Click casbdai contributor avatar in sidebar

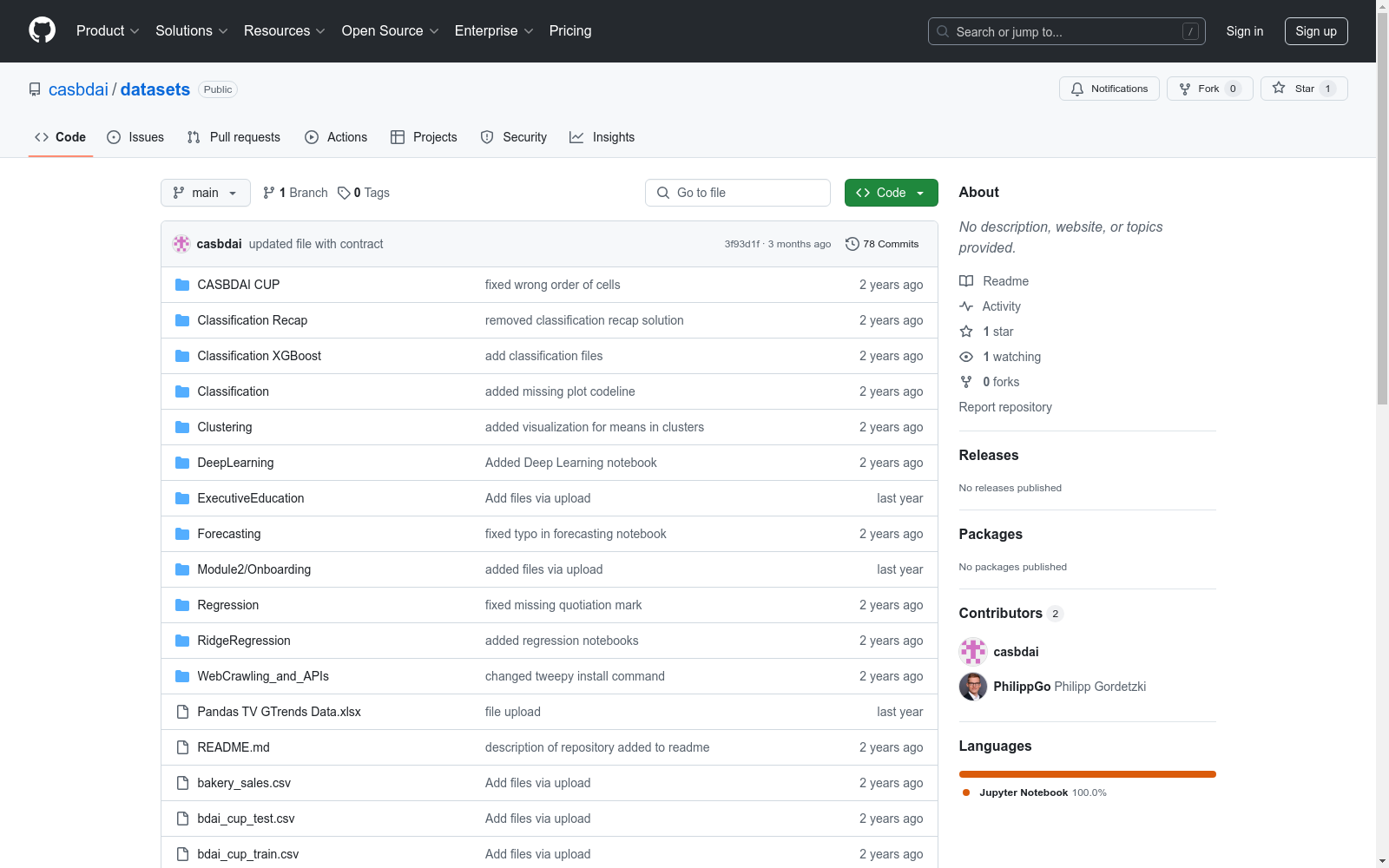pos(973,652)
